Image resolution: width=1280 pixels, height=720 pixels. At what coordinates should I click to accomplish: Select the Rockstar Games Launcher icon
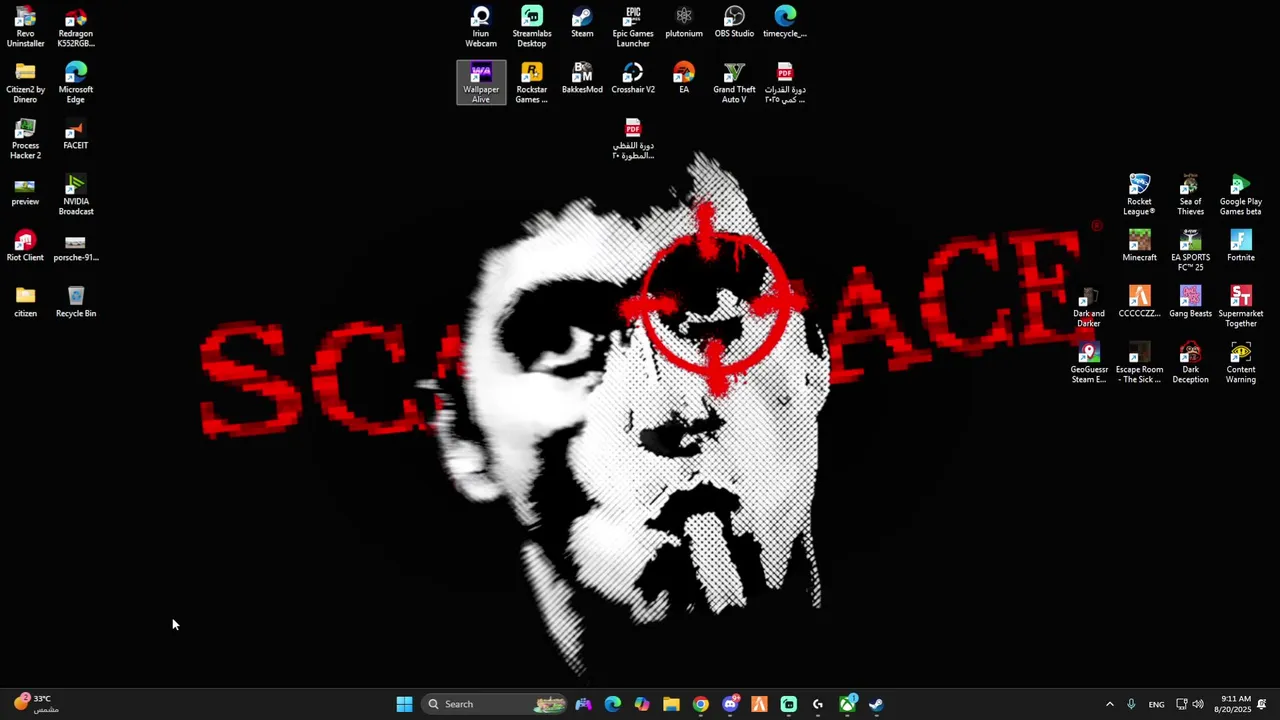[532, 83]
